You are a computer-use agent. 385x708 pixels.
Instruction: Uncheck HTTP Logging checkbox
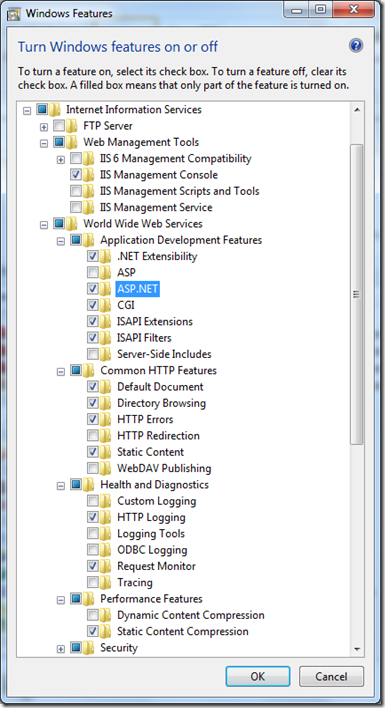coord(93,517)
